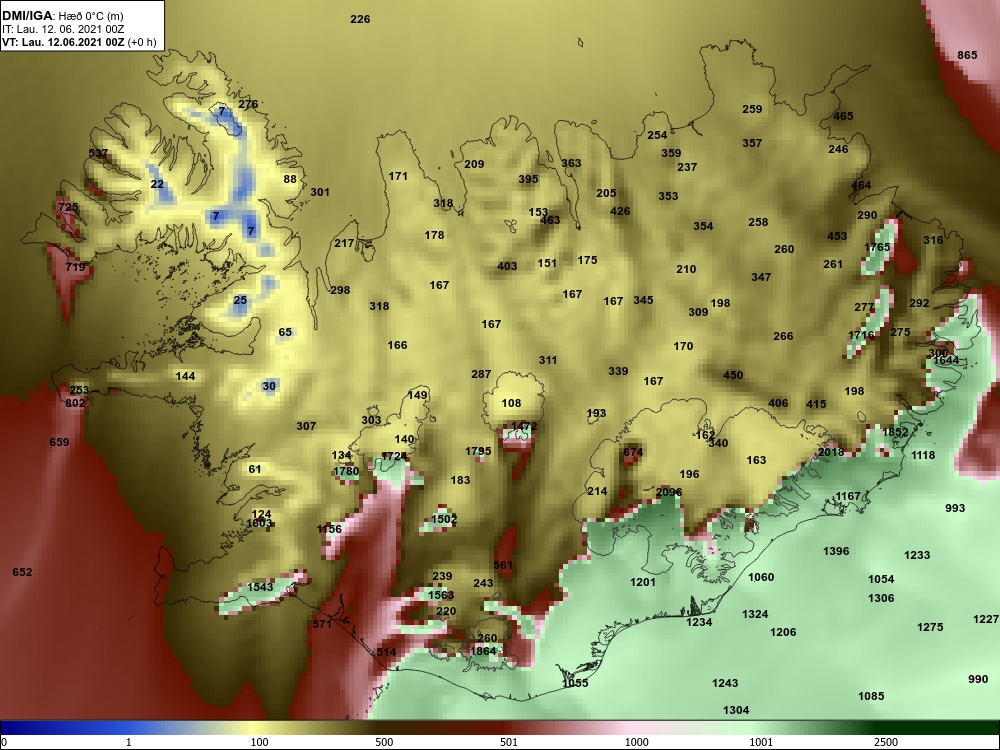
Task: Click the 1644 value on the east coast
Action: (x=946, y=360)
